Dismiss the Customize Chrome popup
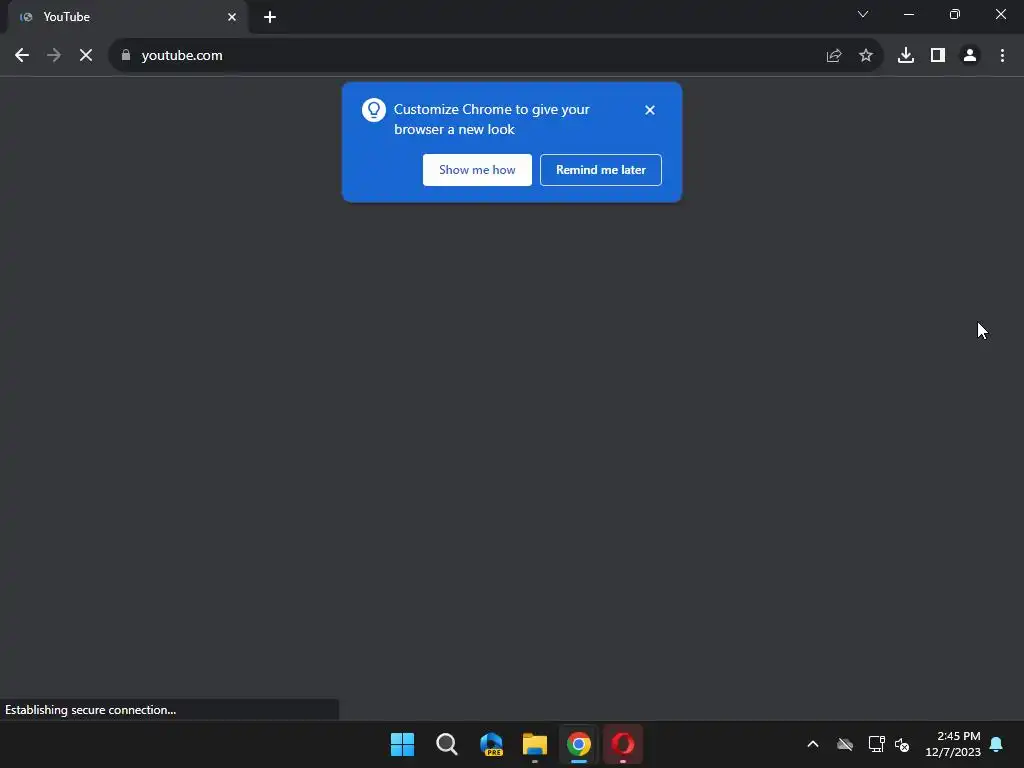The height and width of the screenshot is (768, 1024). coord(650,110)
